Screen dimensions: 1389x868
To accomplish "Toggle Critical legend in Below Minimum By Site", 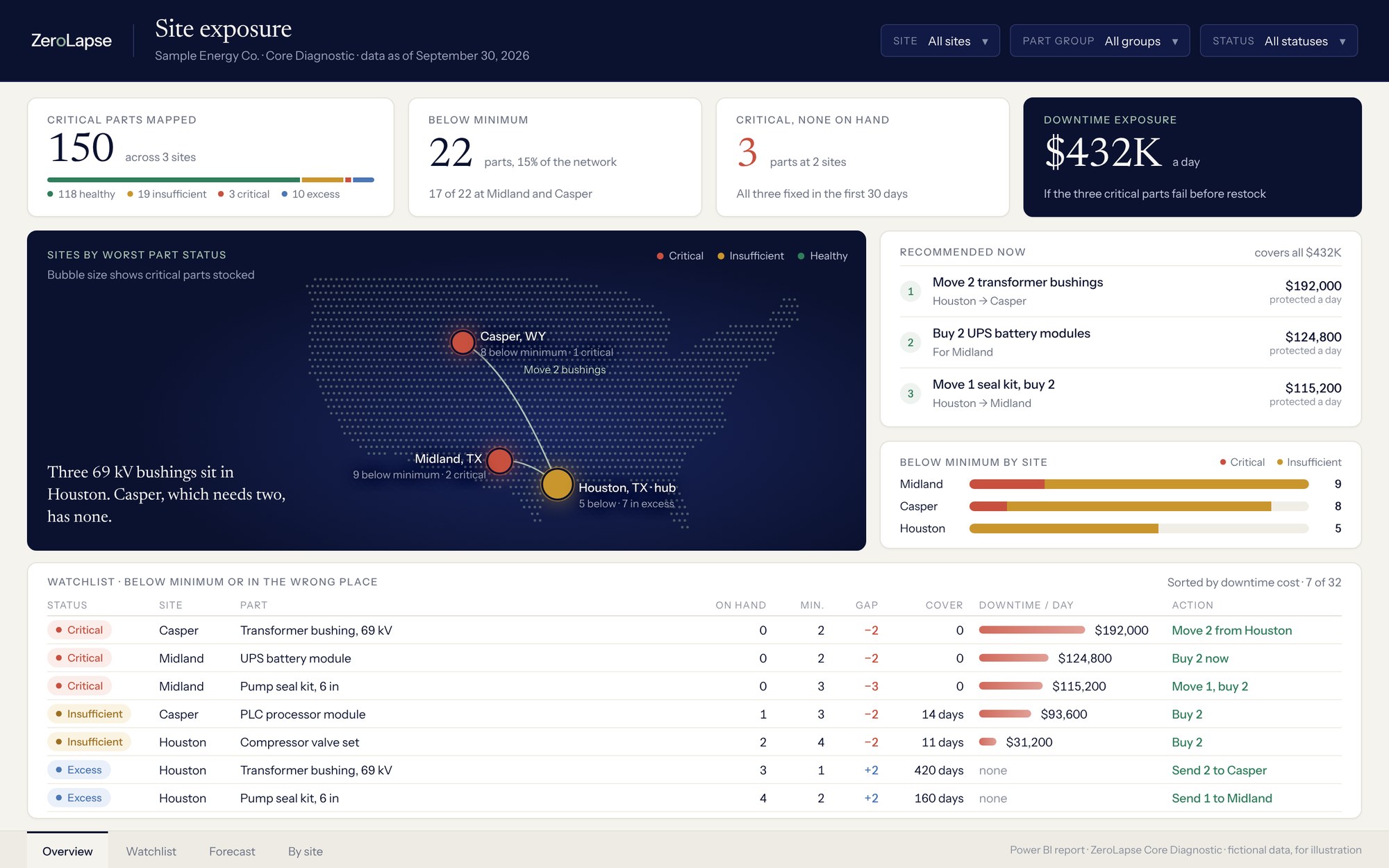I will tap(1242, 462).
